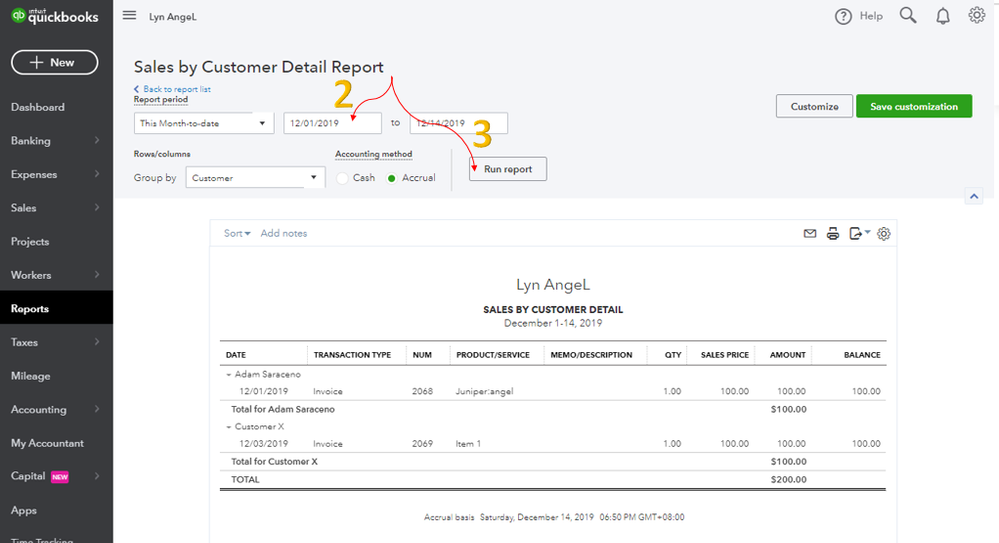Open Apps in the sidebar
The height and width of the screenshot is (543, 999).
pyautogui.click(x=24, y=510)
